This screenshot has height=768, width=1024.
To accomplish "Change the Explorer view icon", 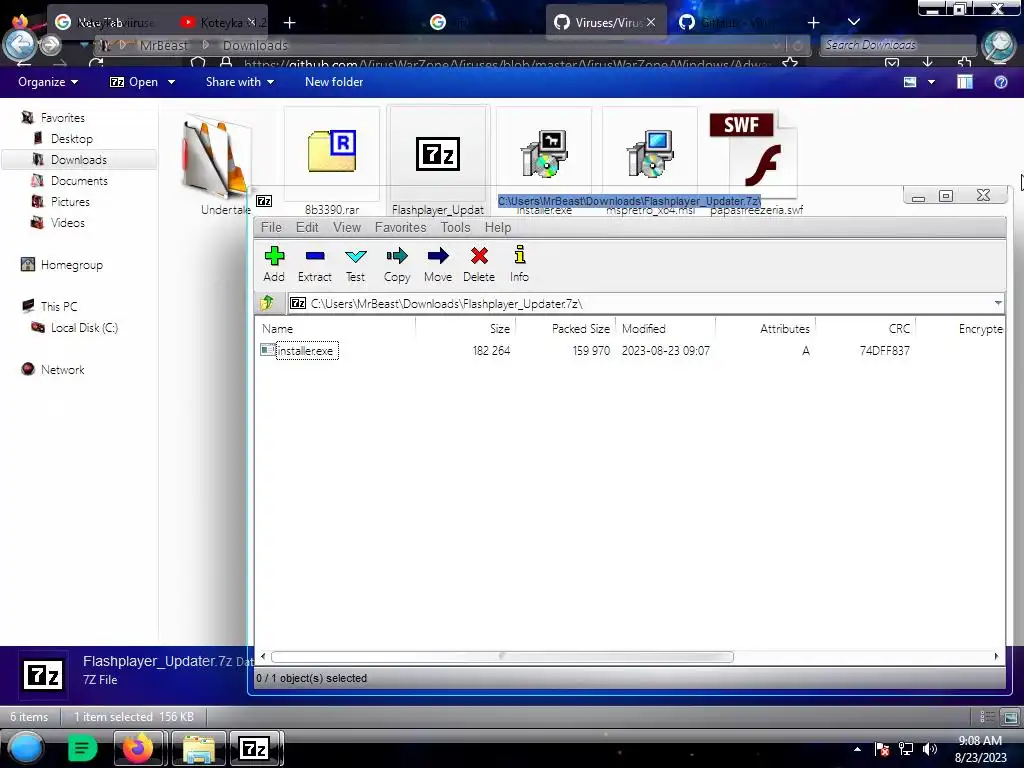I will coord(910,82).
